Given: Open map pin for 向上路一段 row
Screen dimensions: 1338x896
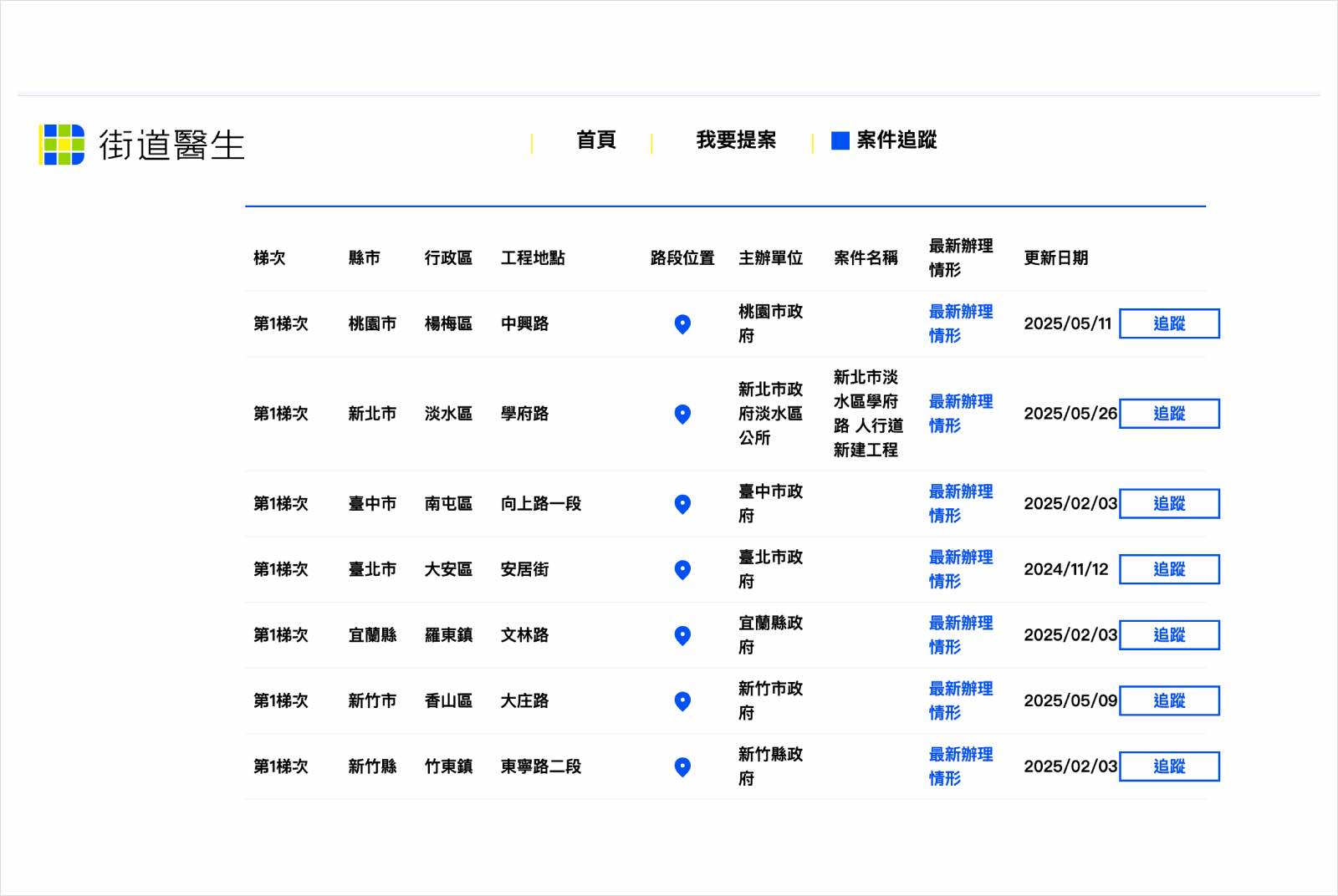Looking at the screenshot, I should point(682,504).
